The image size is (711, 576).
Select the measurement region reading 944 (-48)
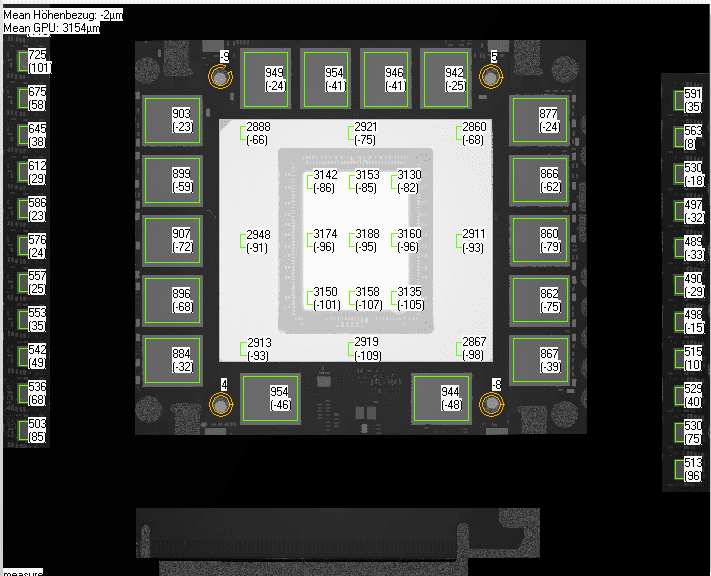(441, 398)
